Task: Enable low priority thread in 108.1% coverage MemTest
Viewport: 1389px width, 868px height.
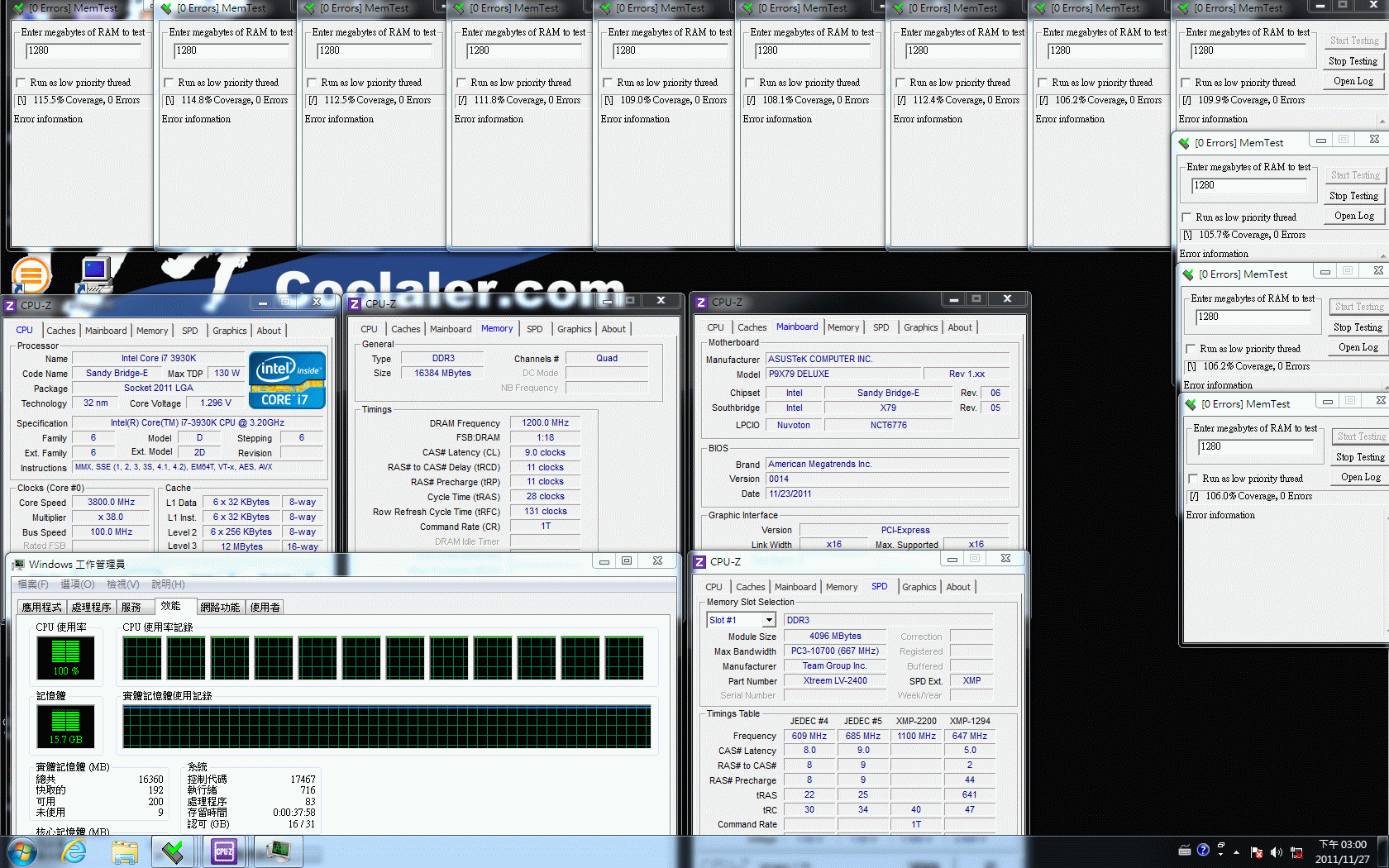Action: (751, 83)
